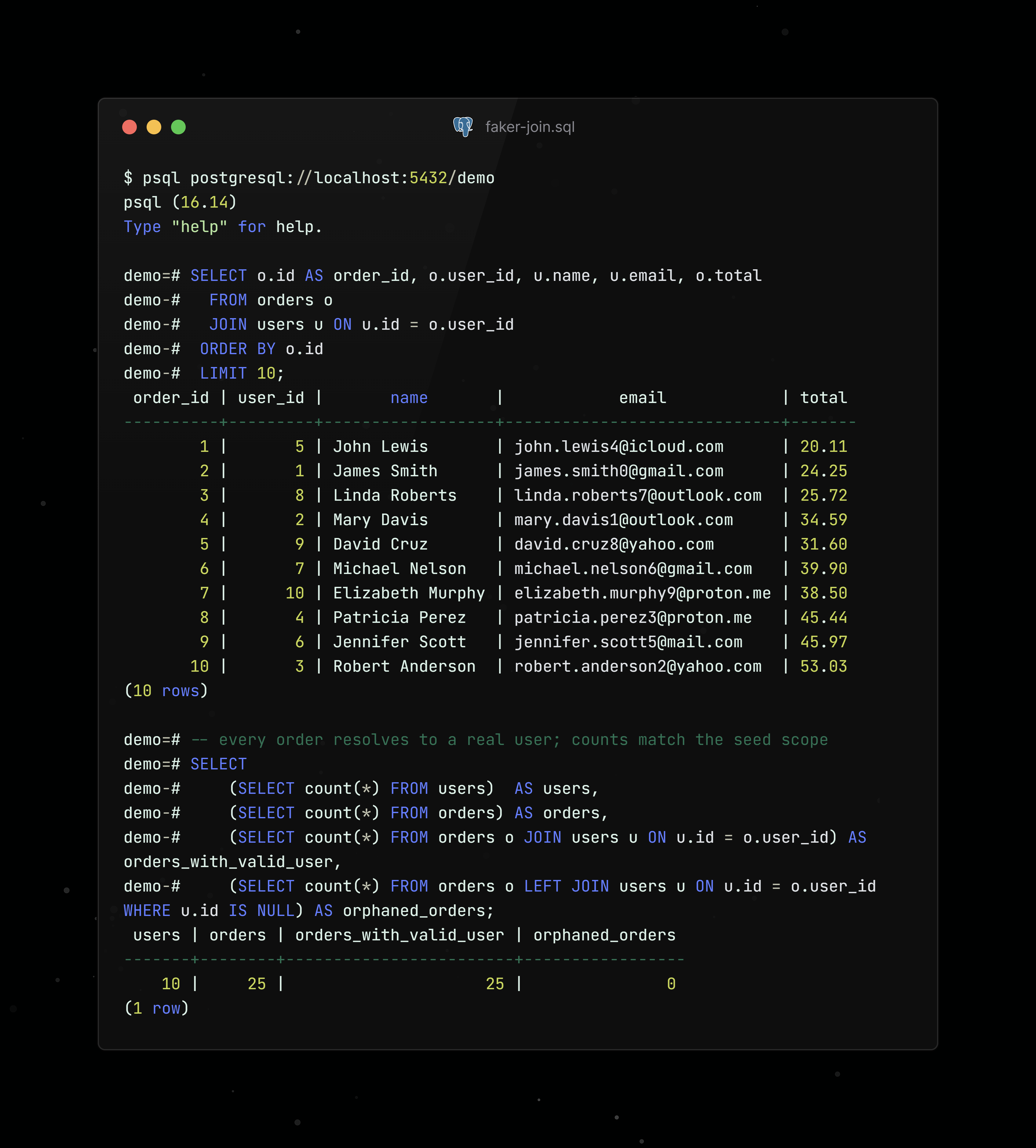
Task: Click the total value 25.72
Action: [x=824, y=496]
